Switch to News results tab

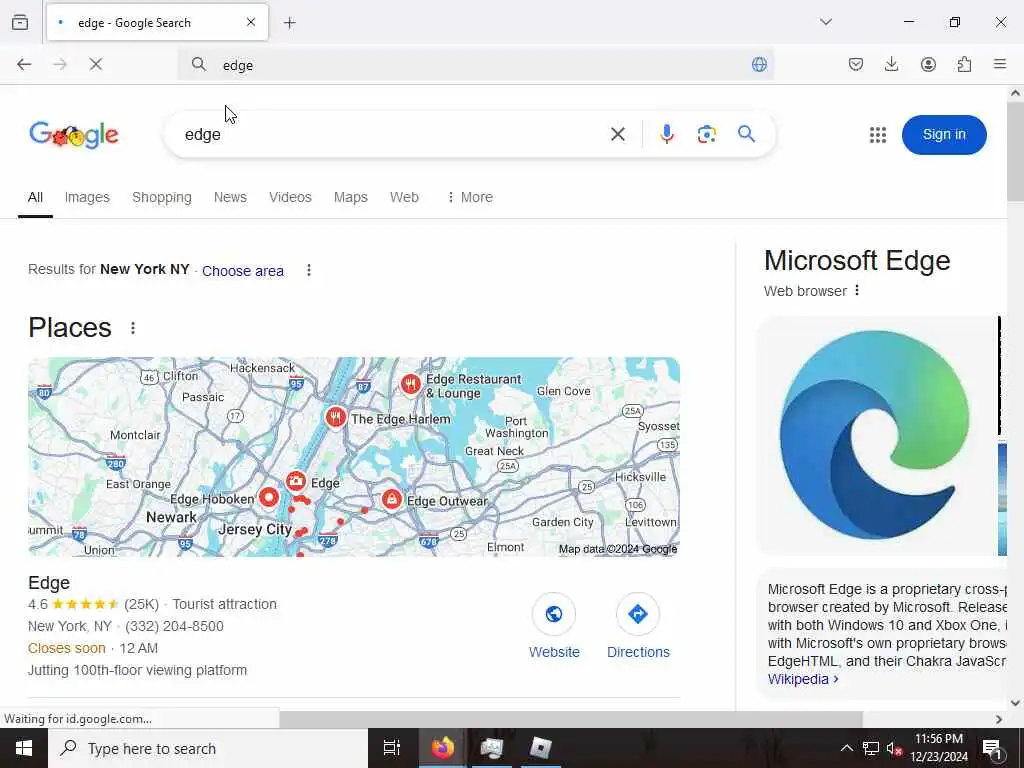[x=230, y=197]
